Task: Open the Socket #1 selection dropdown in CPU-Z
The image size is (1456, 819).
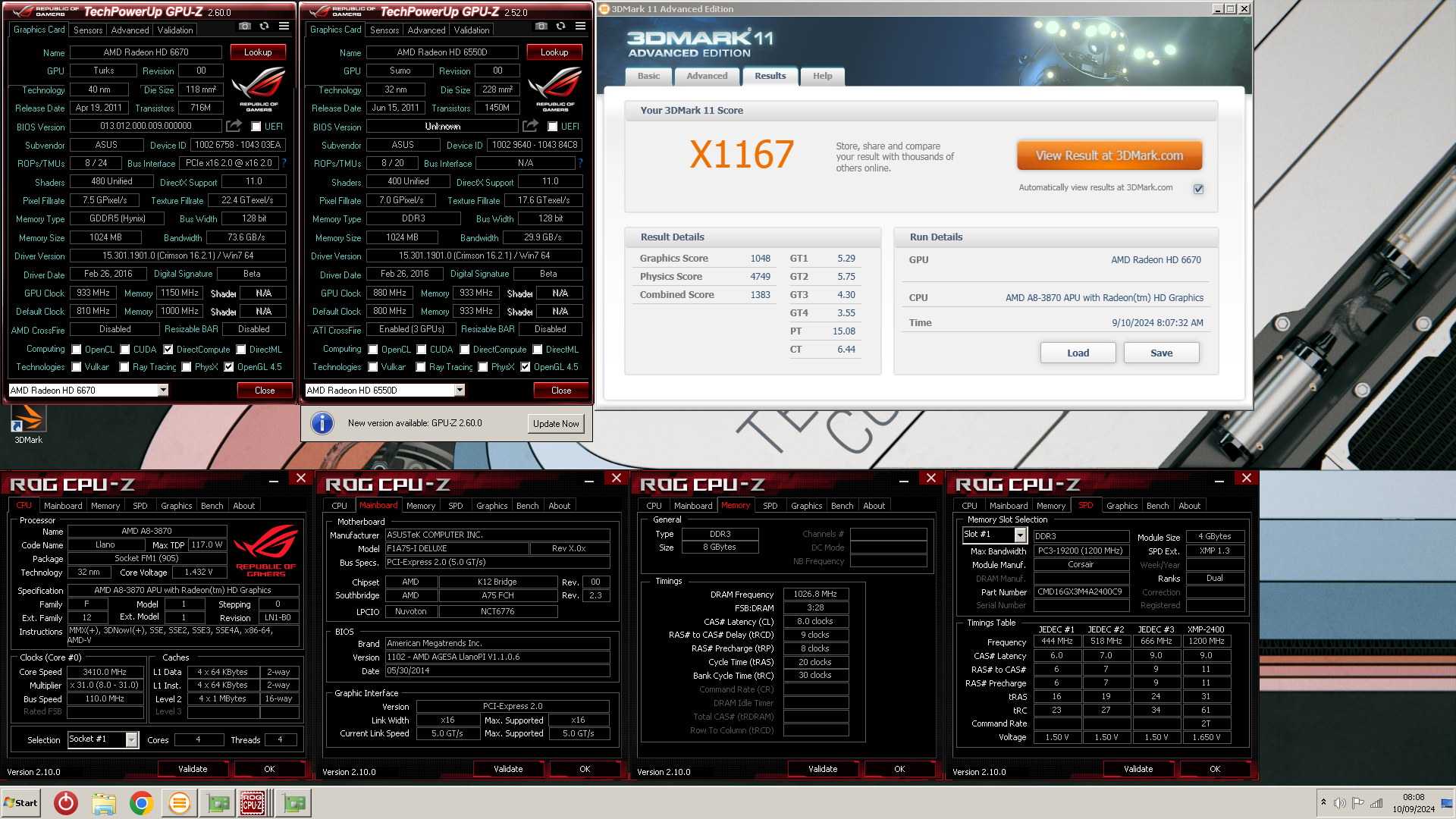Action: click(x=132, y=739)
